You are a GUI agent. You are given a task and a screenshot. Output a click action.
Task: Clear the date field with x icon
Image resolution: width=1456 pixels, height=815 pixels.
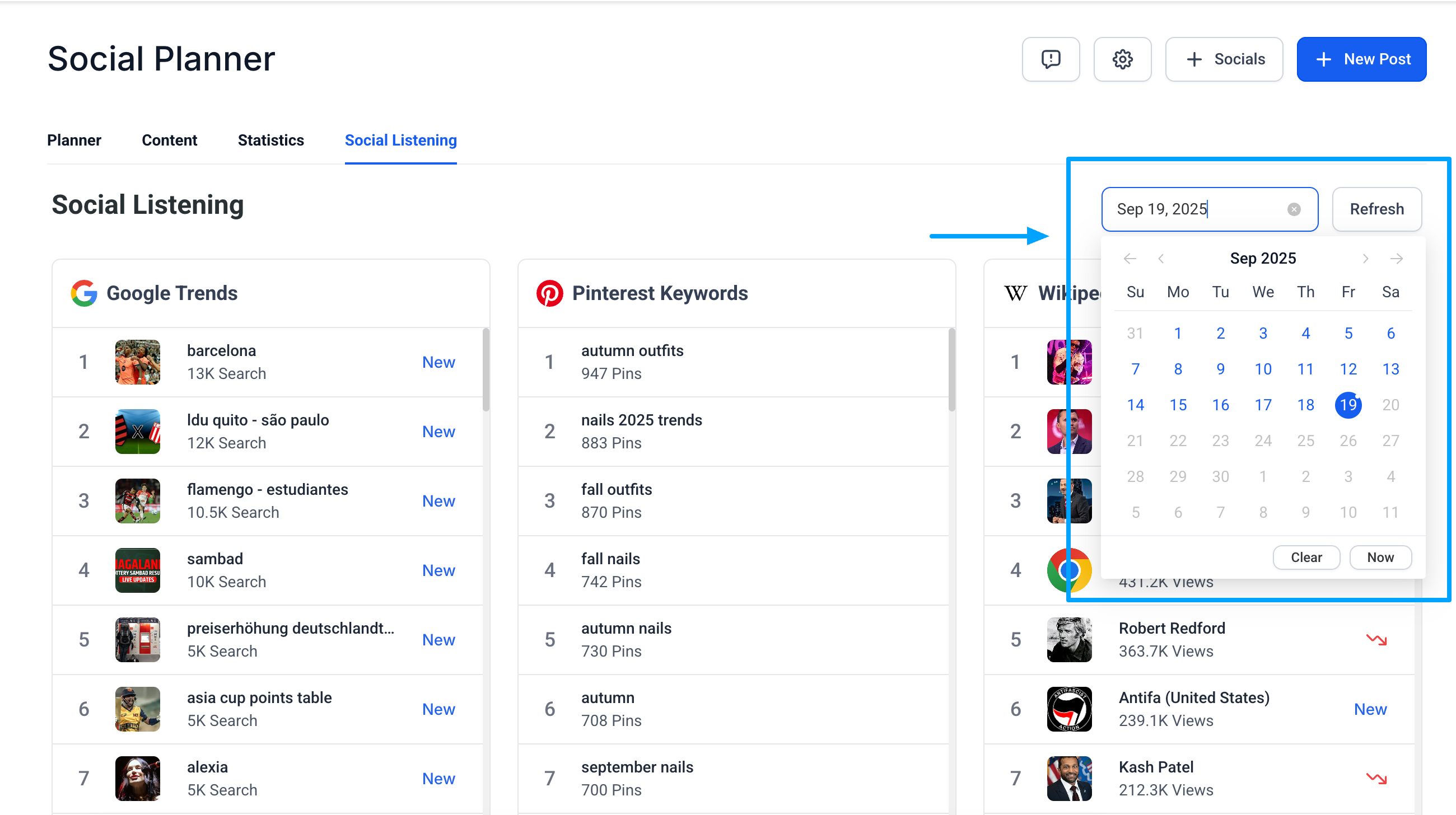pyautogui.click(x=1293, y=209)
